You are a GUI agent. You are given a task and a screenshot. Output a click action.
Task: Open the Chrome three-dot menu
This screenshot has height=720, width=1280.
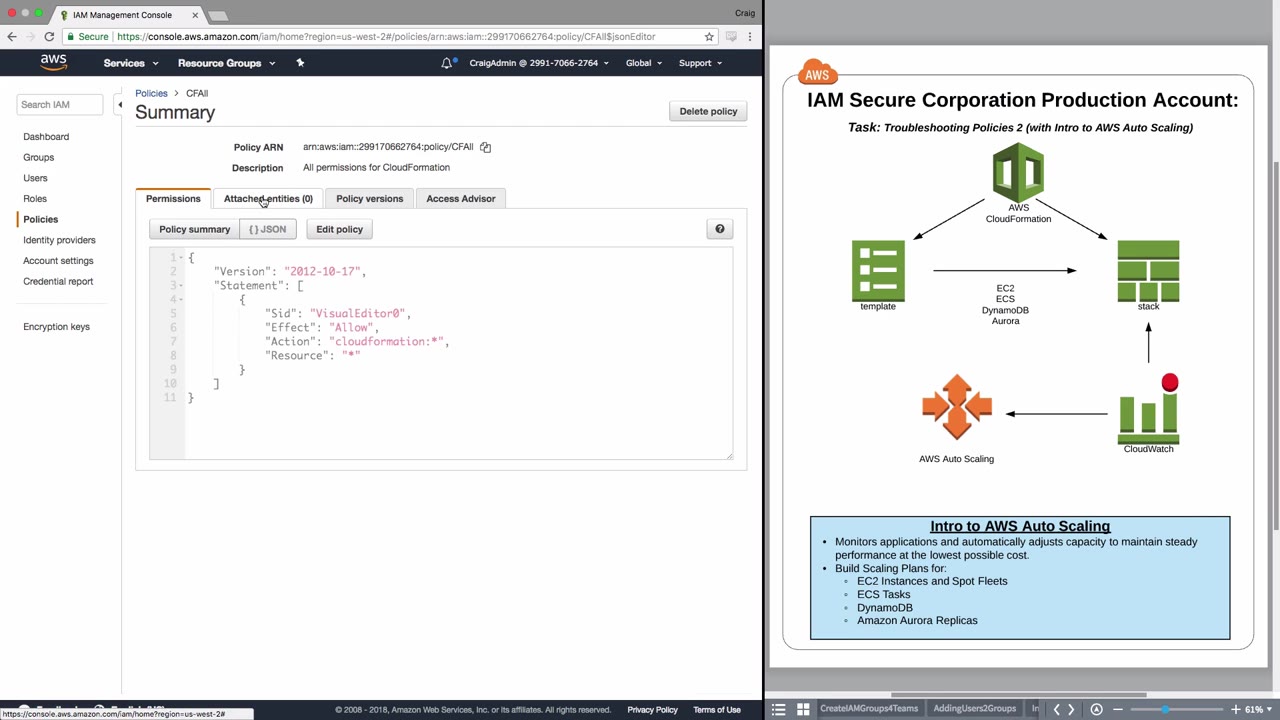click(x=751, y=37)
